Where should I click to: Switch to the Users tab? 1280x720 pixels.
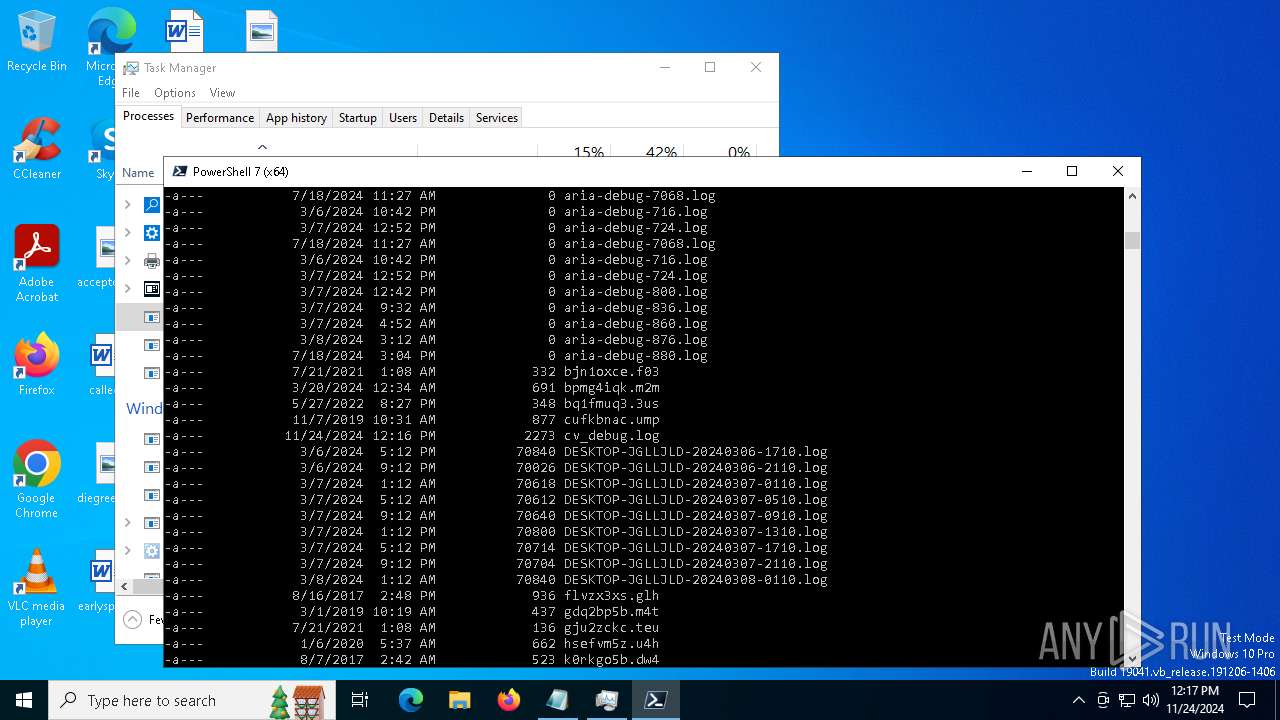(403, 118)
